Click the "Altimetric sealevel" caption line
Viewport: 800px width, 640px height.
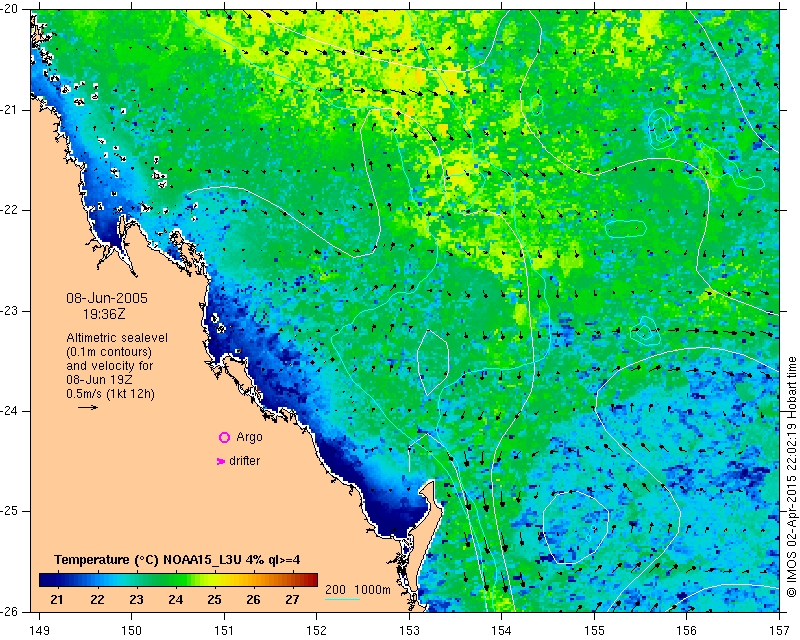[117, 338]
